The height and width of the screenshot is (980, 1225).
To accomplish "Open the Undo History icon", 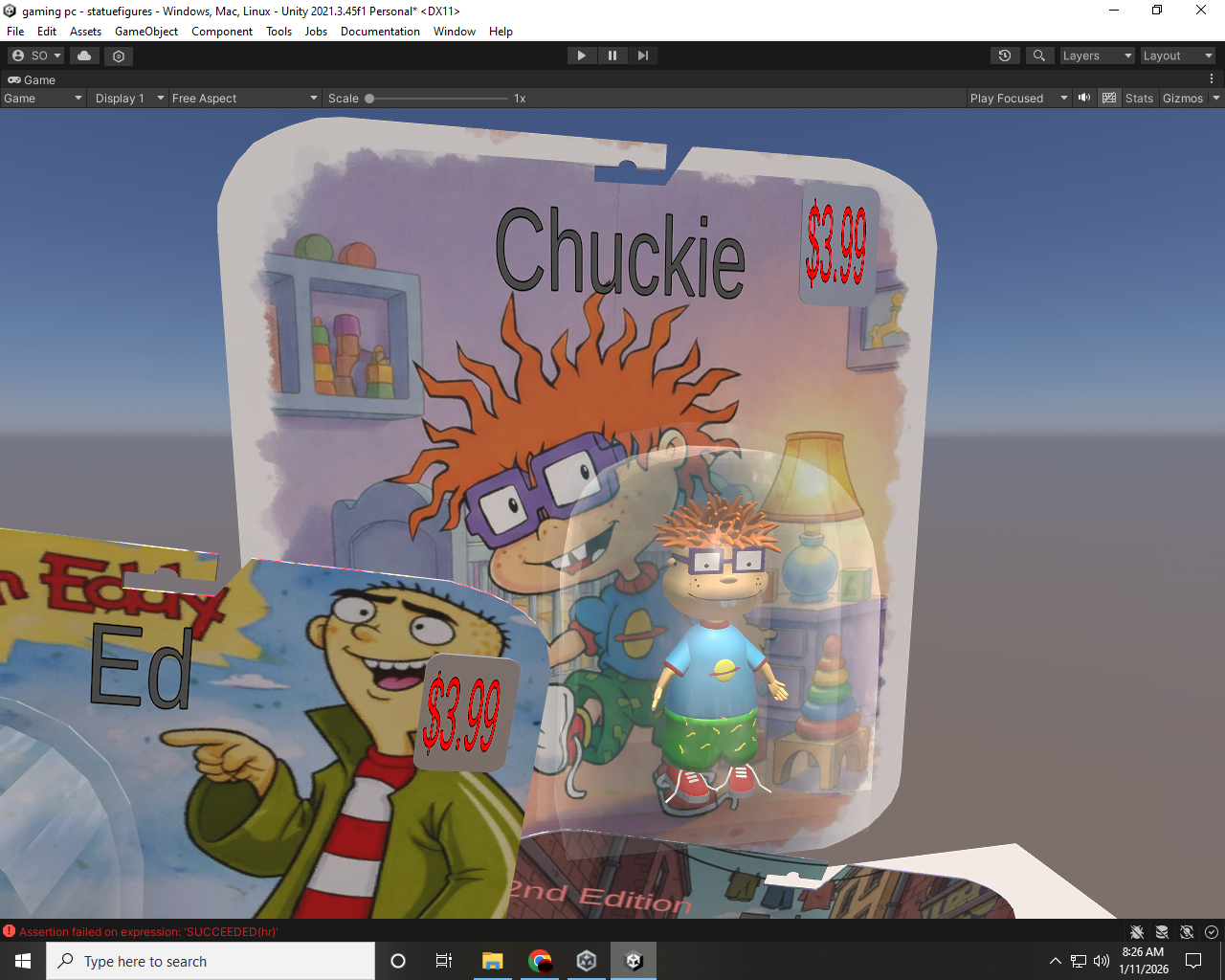I will point(1005,56).
